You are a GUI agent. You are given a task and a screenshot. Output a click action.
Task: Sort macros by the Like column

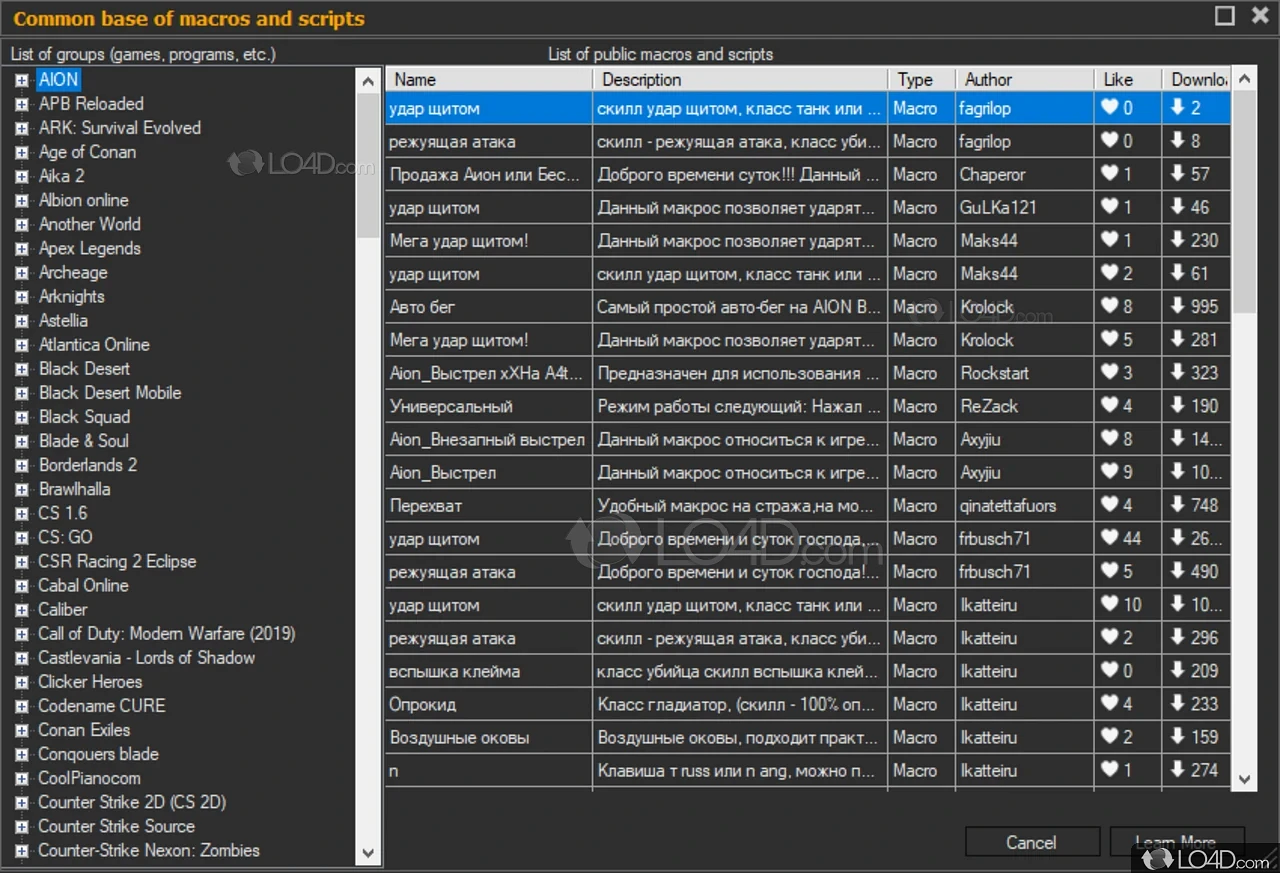click(x=1128, y=79)
